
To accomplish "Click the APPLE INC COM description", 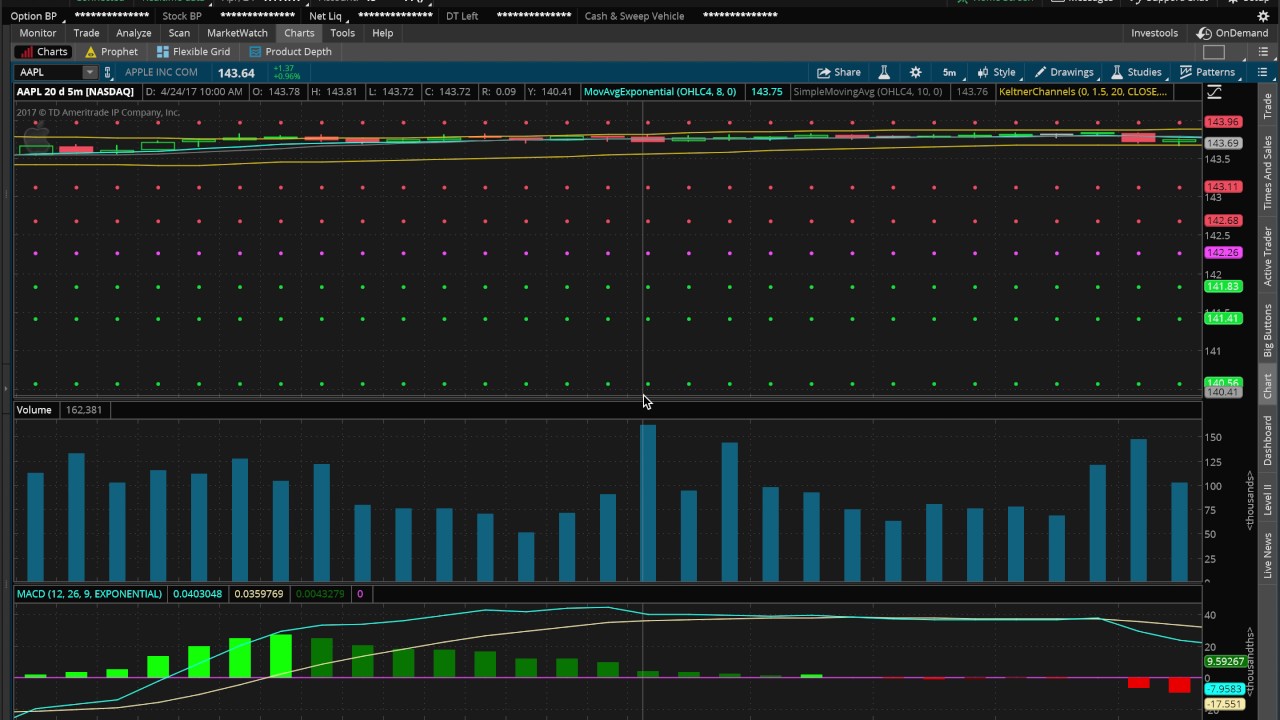I will (161, 72).
